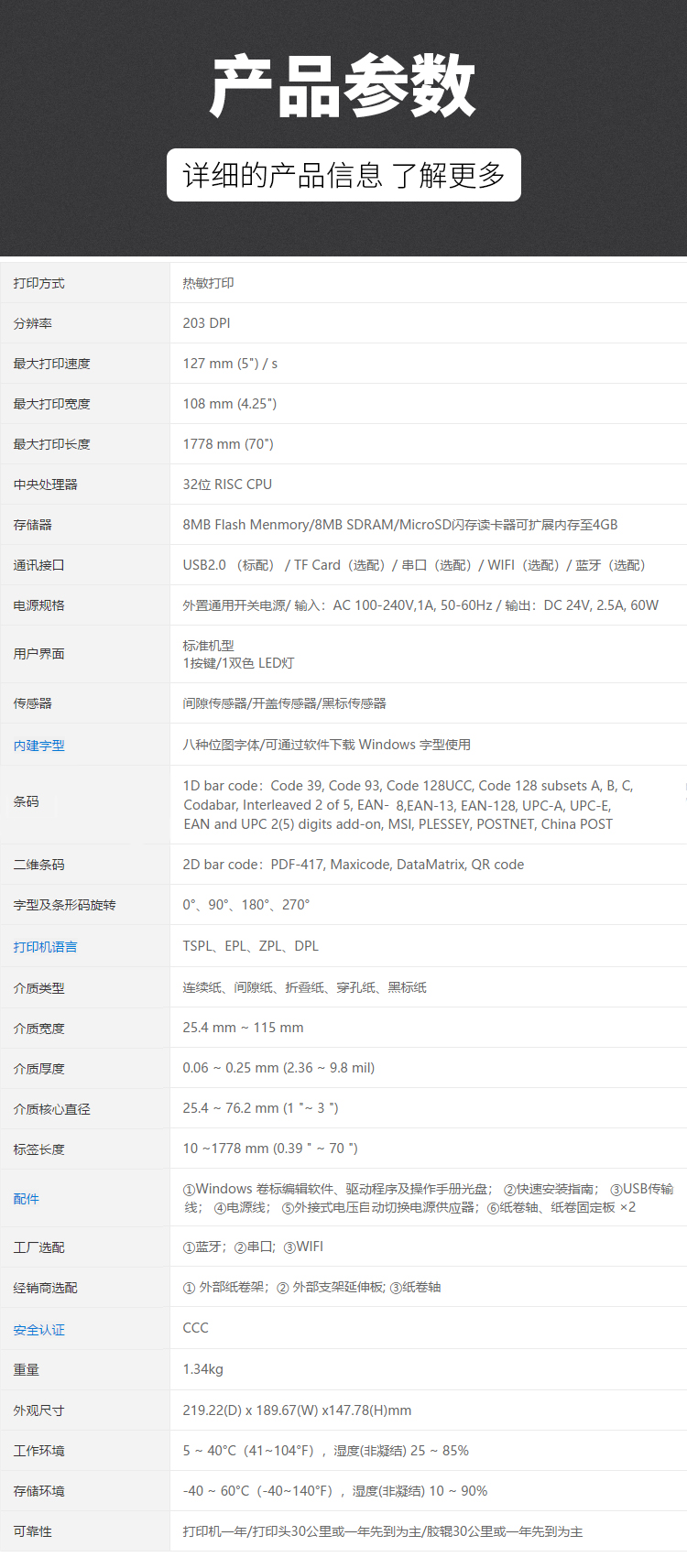Click the 内建字型 blue link

38,746
